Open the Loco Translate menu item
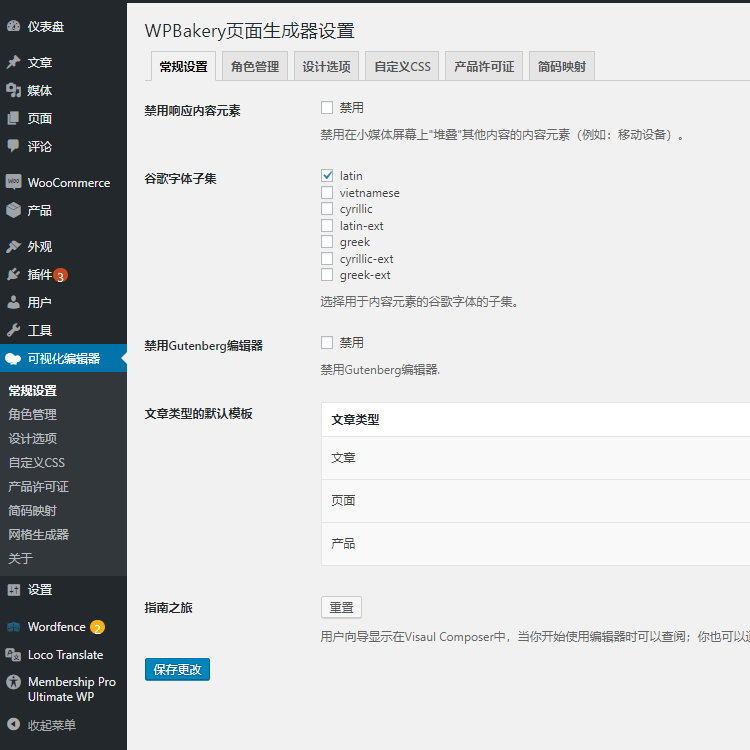The width and height of the screenshot is (750, 750). [64, 655]
